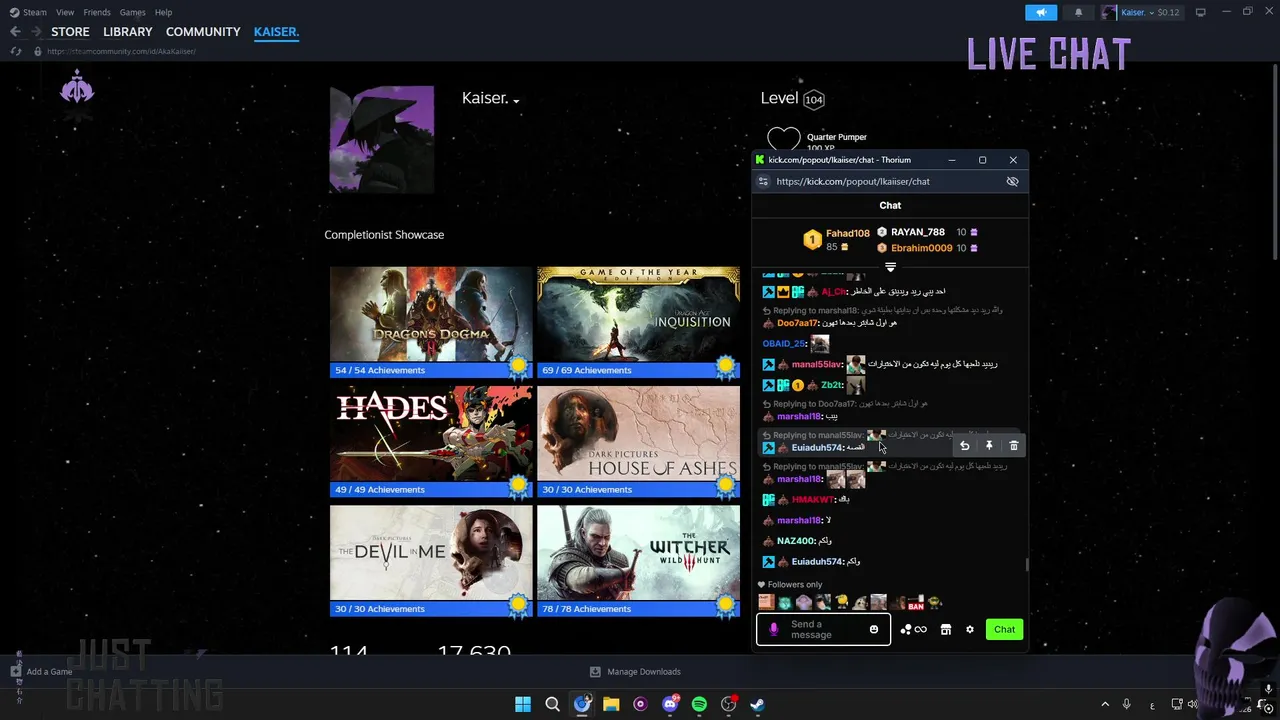Image resolution: width=1280 pixels, height=720 pixels.
Task: Go to the LIBRARY tab
Action: pos(128,32)
